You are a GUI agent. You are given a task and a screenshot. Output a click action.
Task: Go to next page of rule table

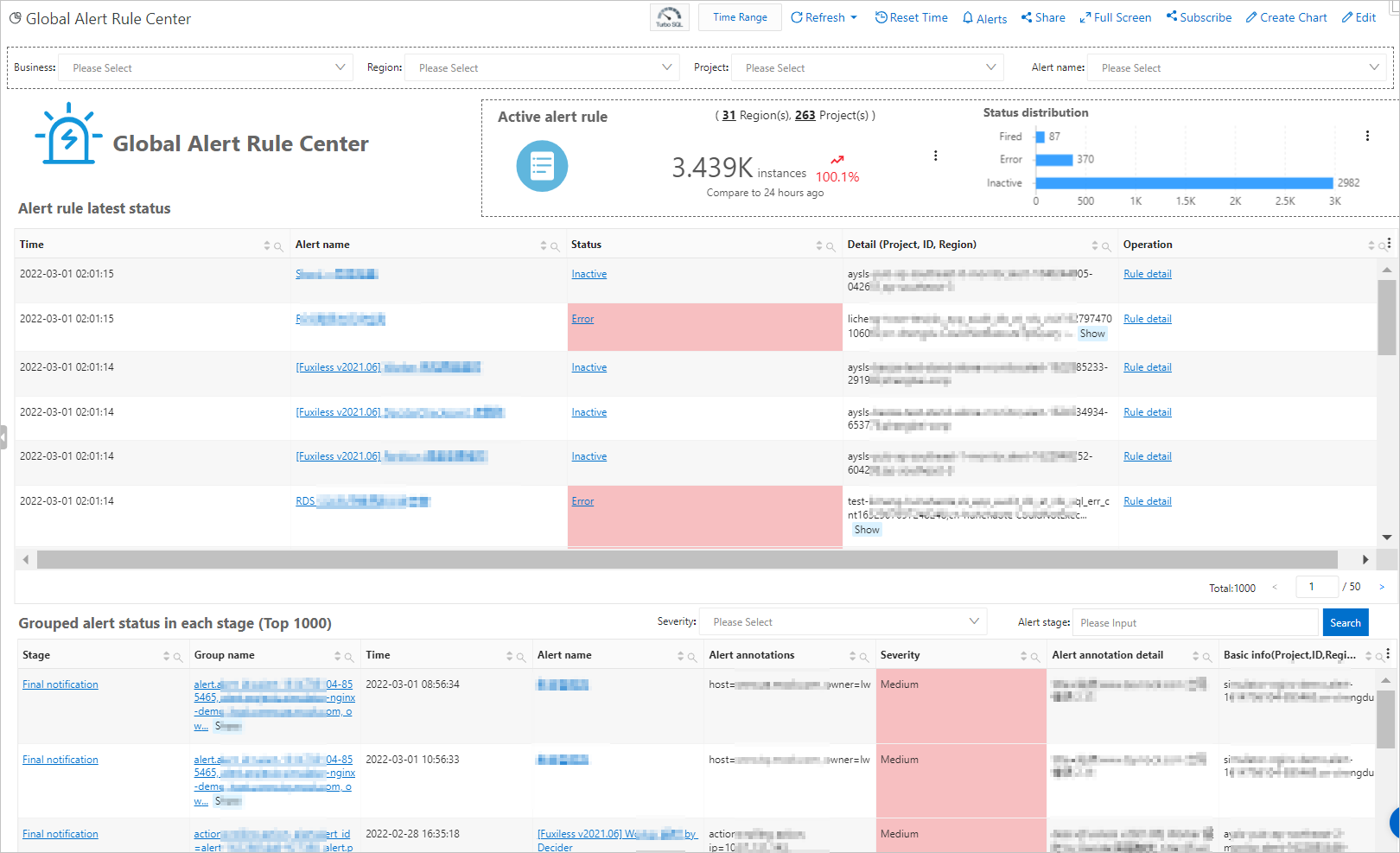point(1382,587)
